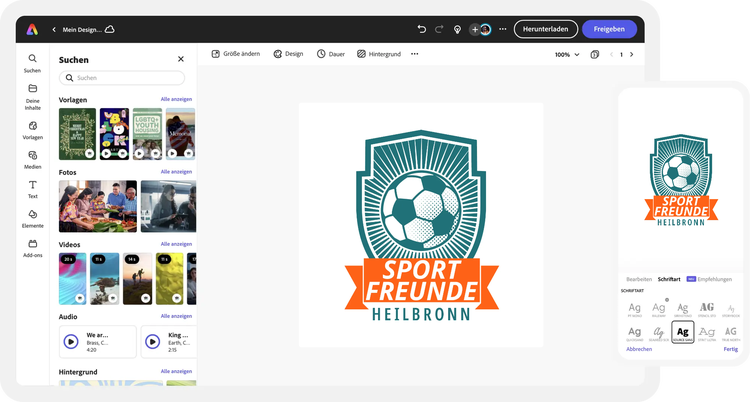Select HEILBRONN text on canvas
The width and height of the screenshot is (750, 402).
pos(421,314)
